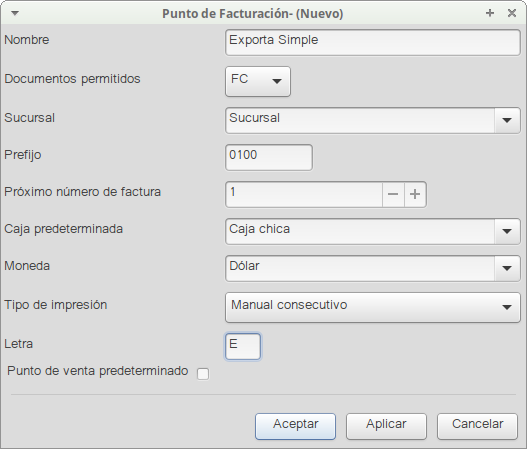Close the Punto de Facturación dialog

pyautogui.click(x=512, y=13)
